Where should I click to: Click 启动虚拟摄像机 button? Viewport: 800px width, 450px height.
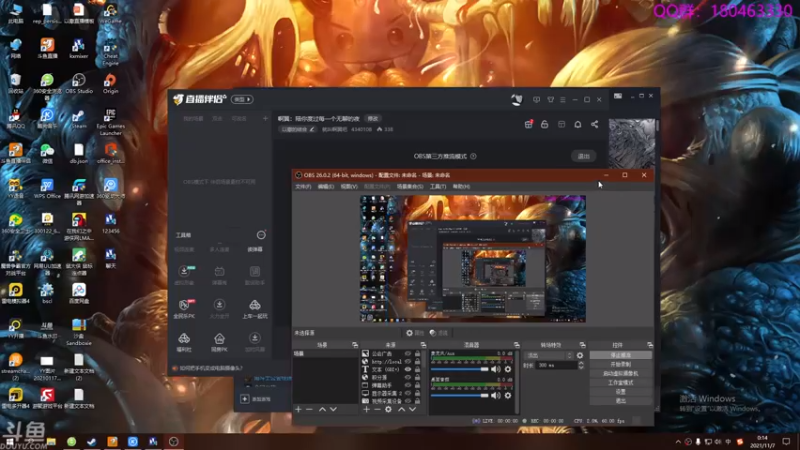pyautogui.click(x=620, y=373)
